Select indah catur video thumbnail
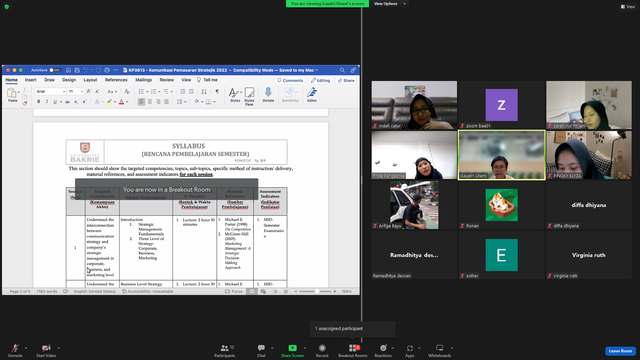 click(414, 105)
